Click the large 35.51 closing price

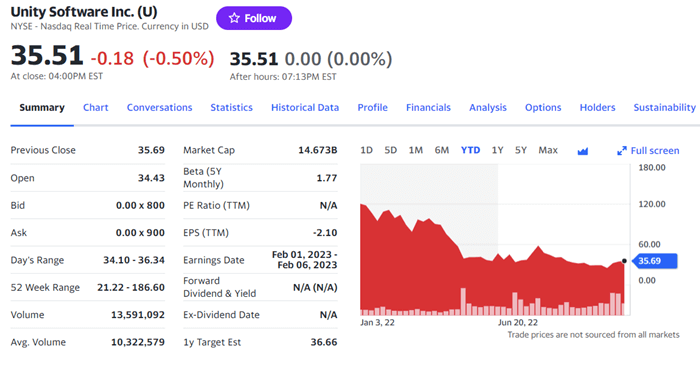point(47,56)
